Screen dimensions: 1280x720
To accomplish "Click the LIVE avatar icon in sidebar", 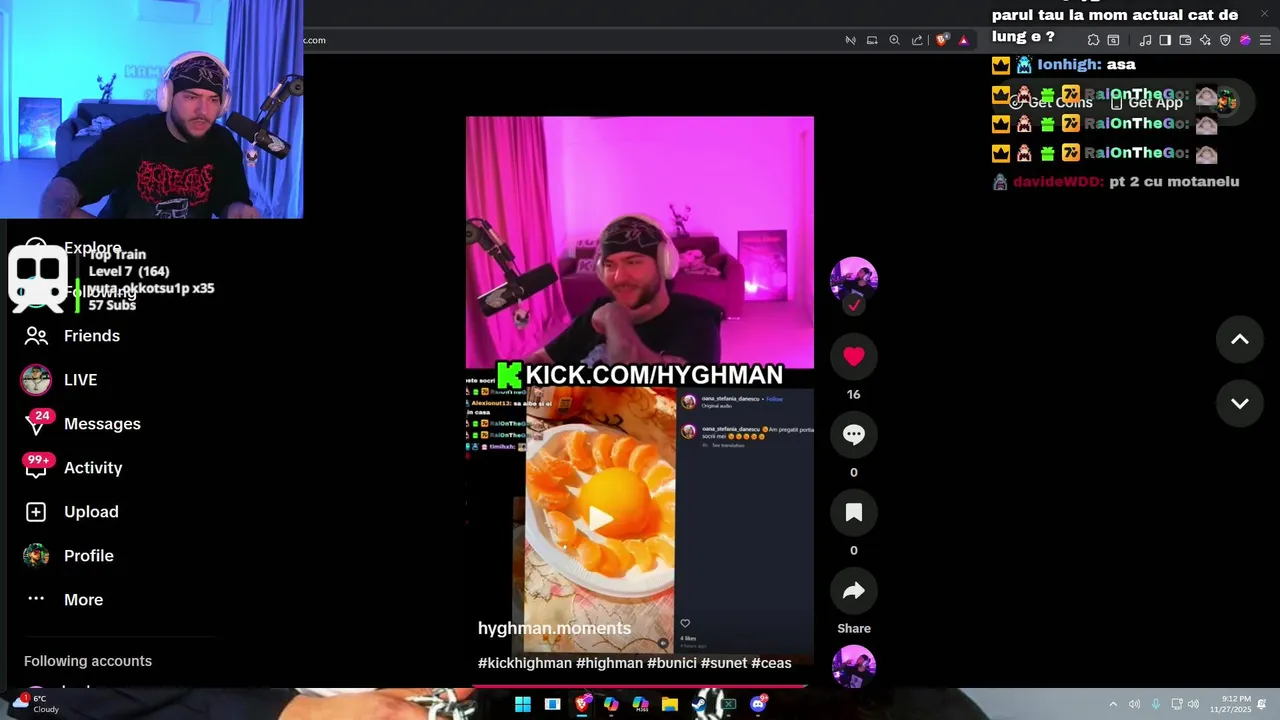I will (x=36, y=380).
